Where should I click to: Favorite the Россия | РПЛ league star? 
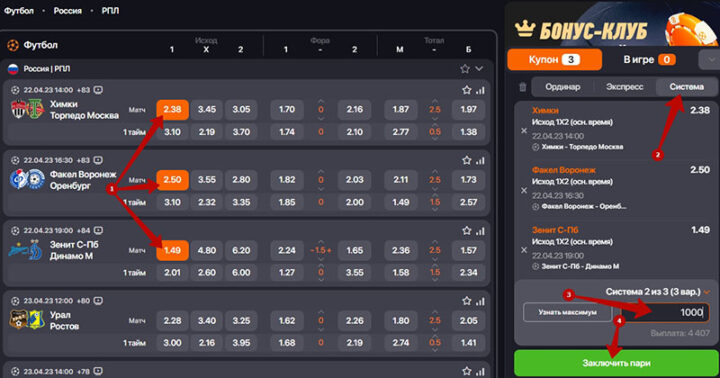[x=465, y=68]
